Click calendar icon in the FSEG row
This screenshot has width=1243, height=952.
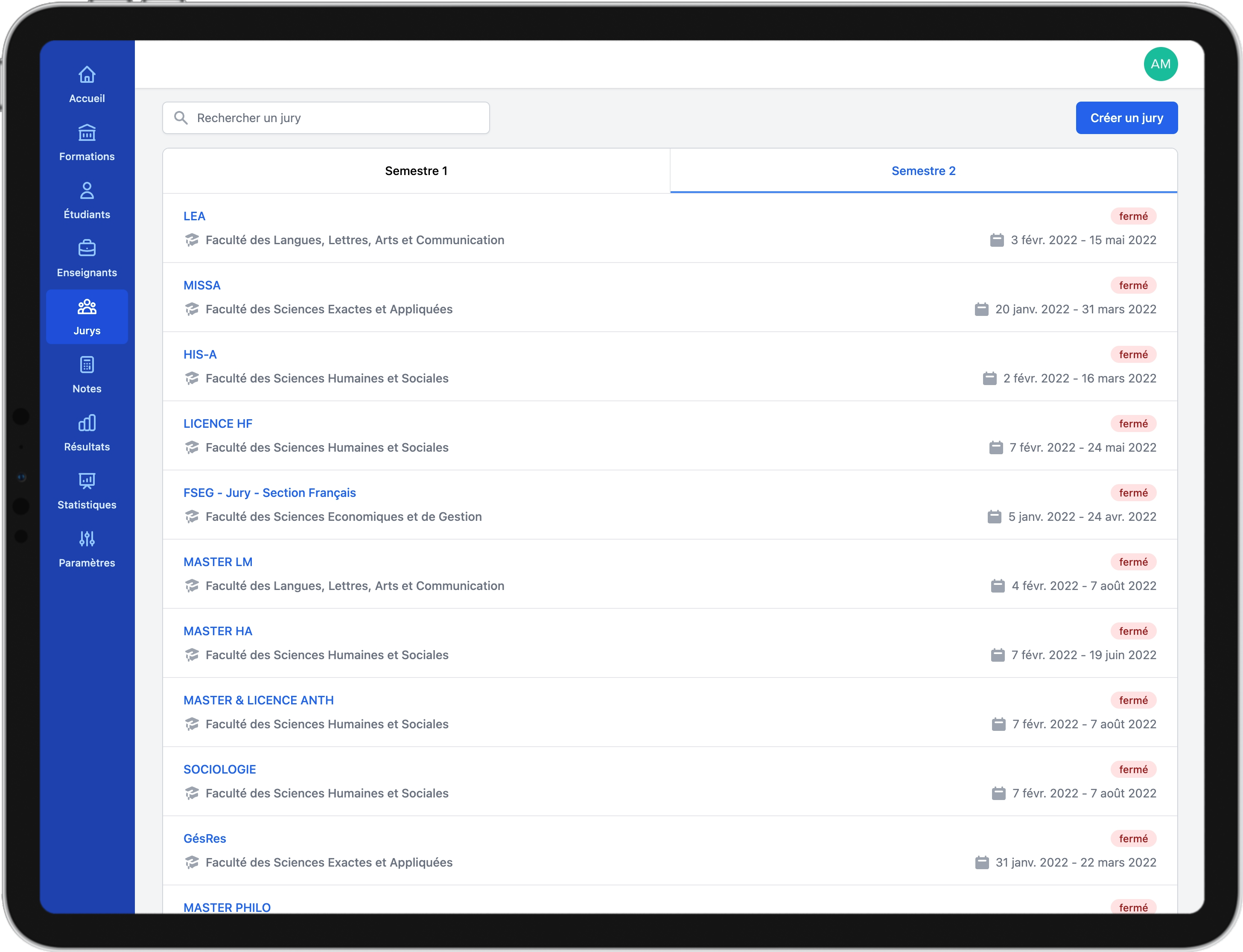pos(994,517)
